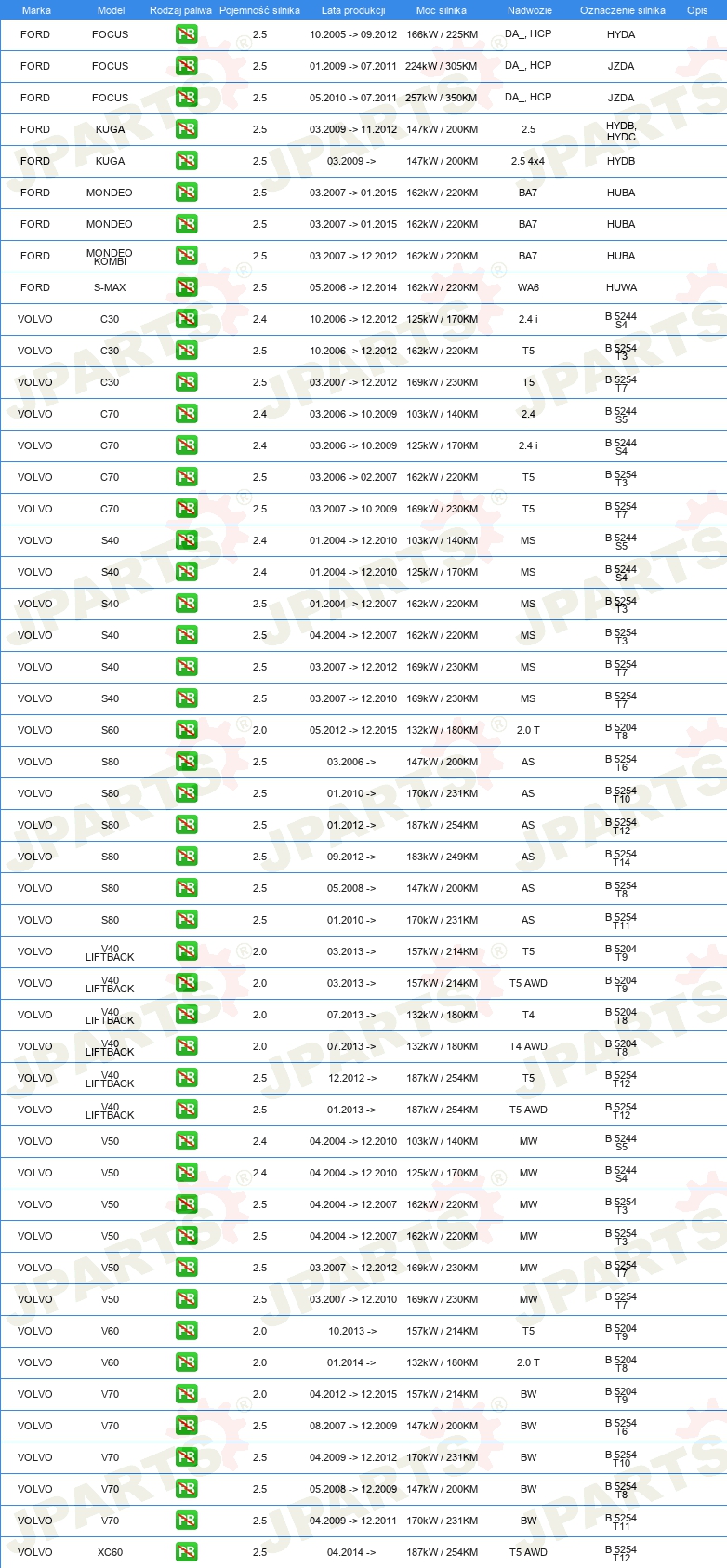The width and height of the screenshot is (727, 1568).
Task: Click the Lata produkcji column header
Action: coord(353,10)
